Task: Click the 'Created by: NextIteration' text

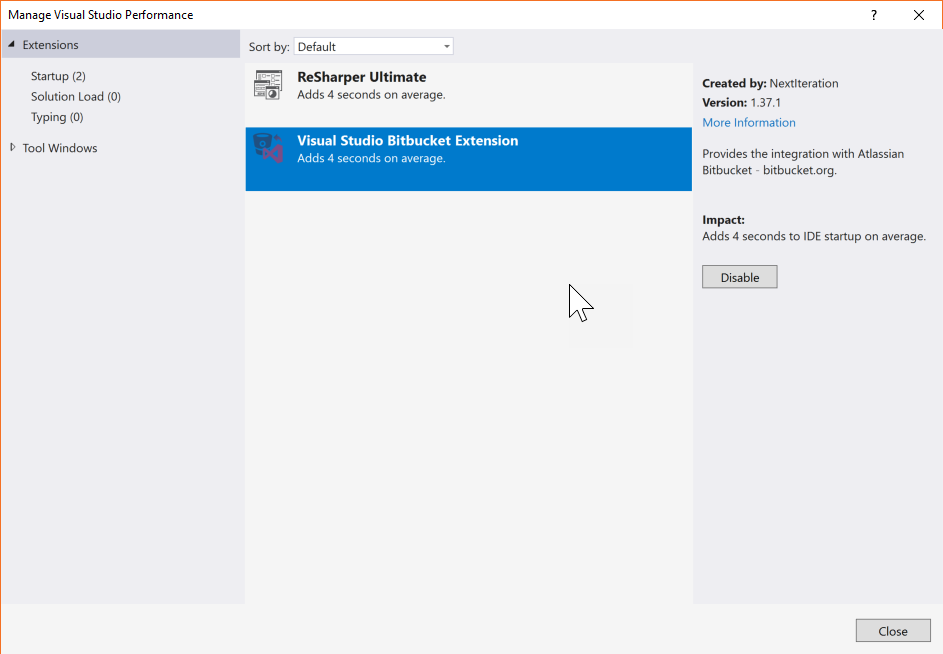Action: pos(770,84)
